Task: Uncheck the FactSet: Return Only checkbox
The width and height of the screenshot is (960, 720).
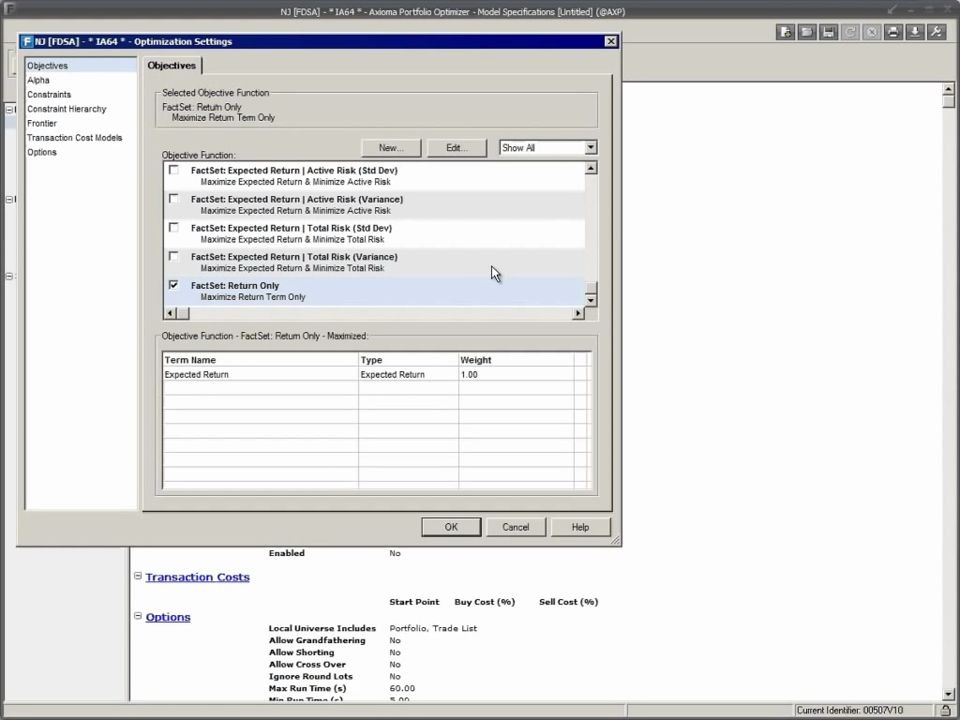Action: coord(174,285)
